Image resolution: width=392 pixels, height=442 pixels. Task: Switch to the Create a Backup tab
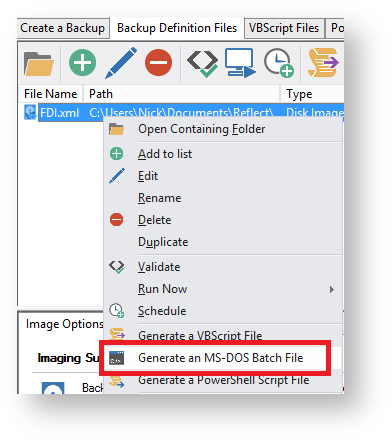(x=63, y=28)
